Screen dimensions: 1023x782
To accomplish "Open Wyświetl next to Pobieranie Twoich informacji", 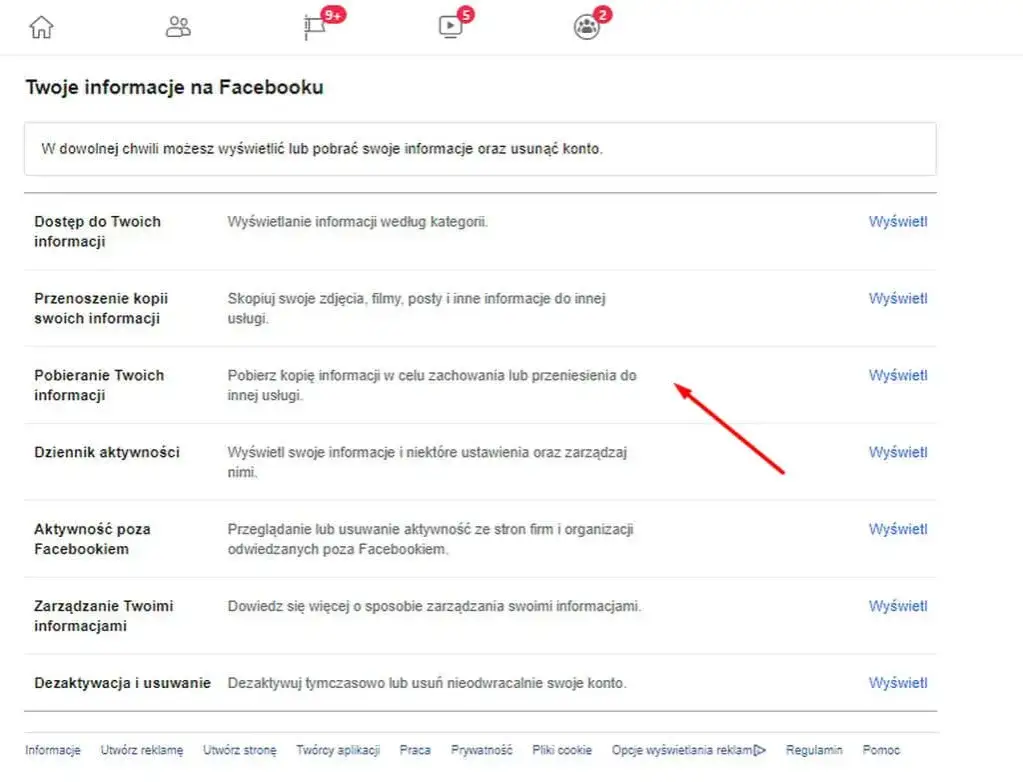I will [897, 375].
